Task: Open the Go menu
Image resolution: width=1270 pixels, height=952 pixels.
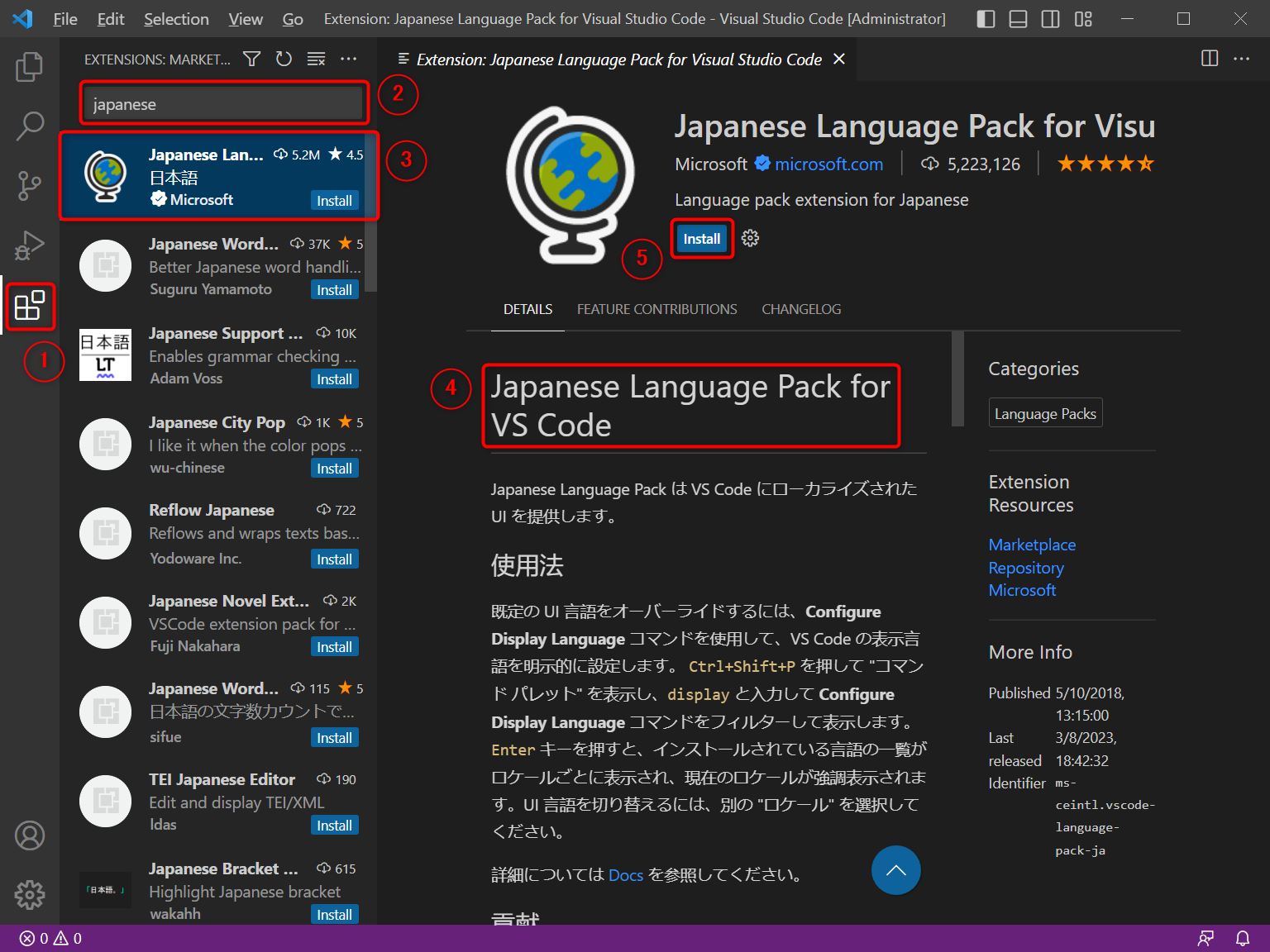Action: (x=293, y=19)
